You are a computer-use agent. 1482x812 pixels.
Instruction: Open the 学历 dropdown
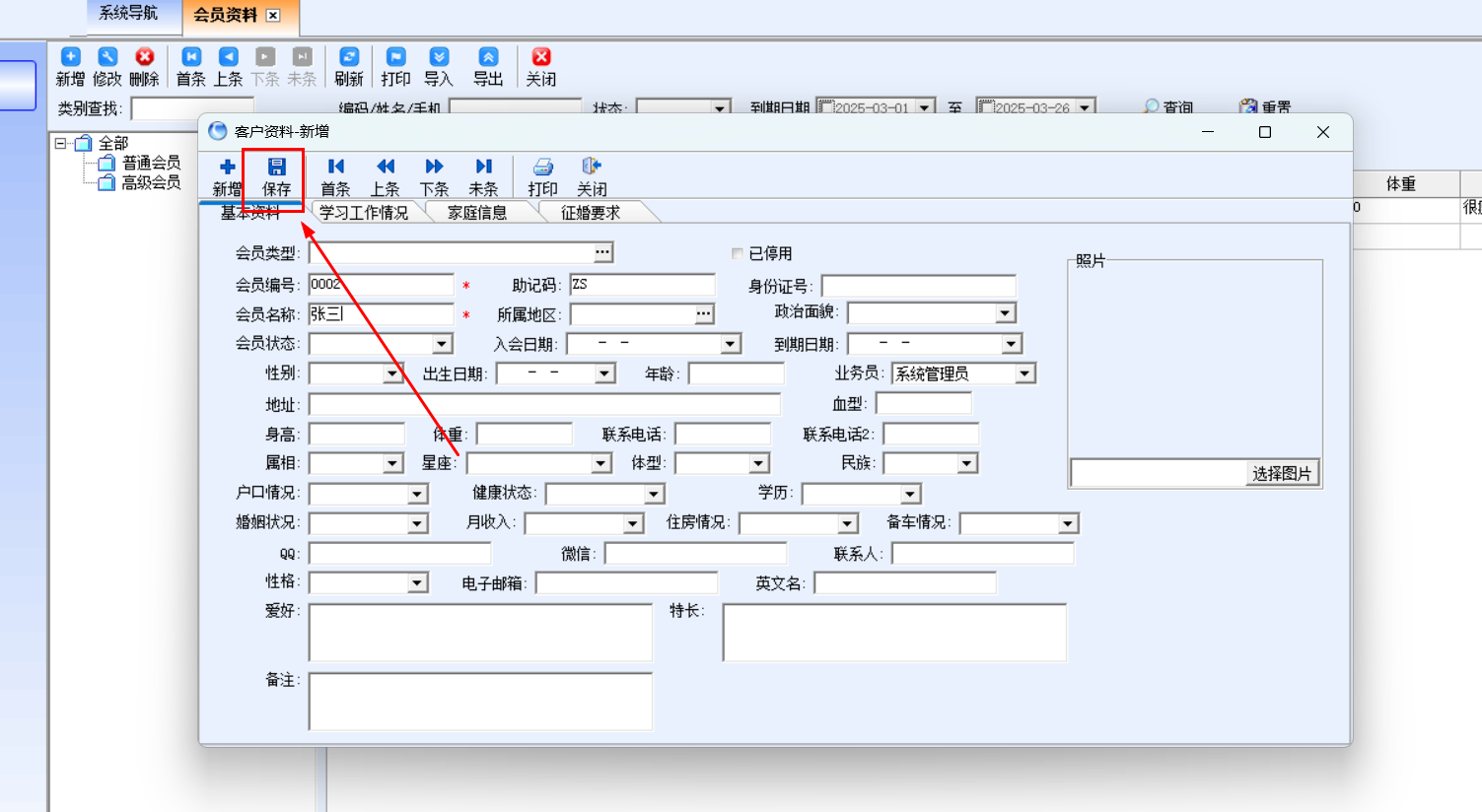[x=910, y=493]
